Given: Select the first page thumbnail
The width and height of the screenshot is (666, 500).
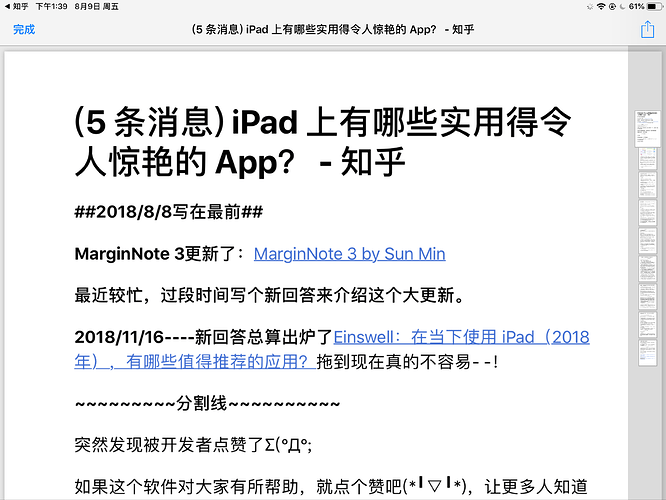Looking at the screenshot, I should [x=647, y=129].
